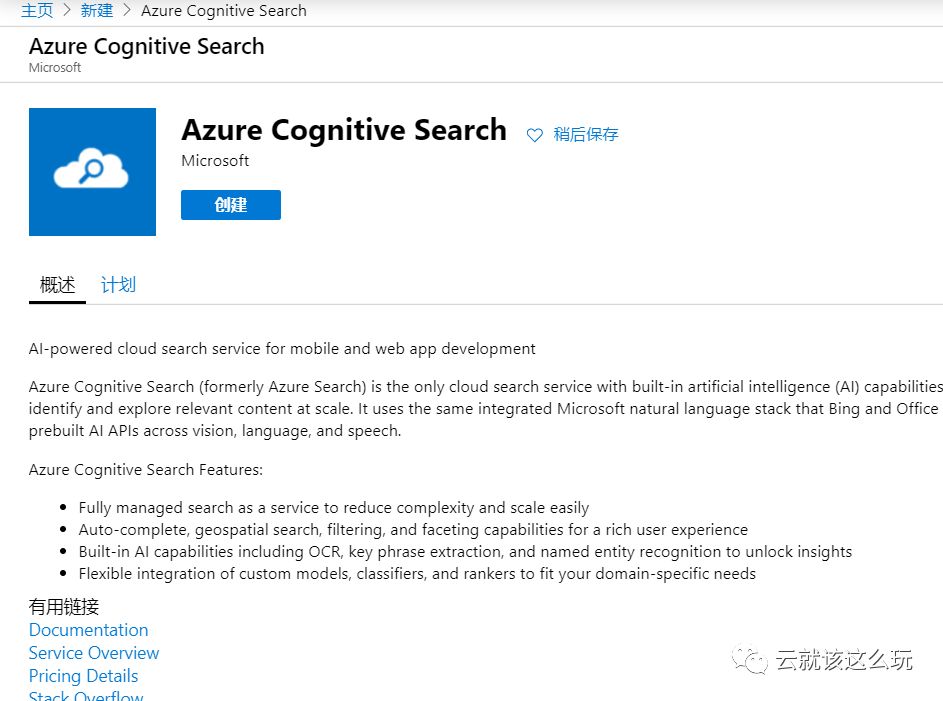This screenshot has width=943, height=701.
Task: Click the 稍后保存 link
Action: pyautogui.click(x=586, y=134)
